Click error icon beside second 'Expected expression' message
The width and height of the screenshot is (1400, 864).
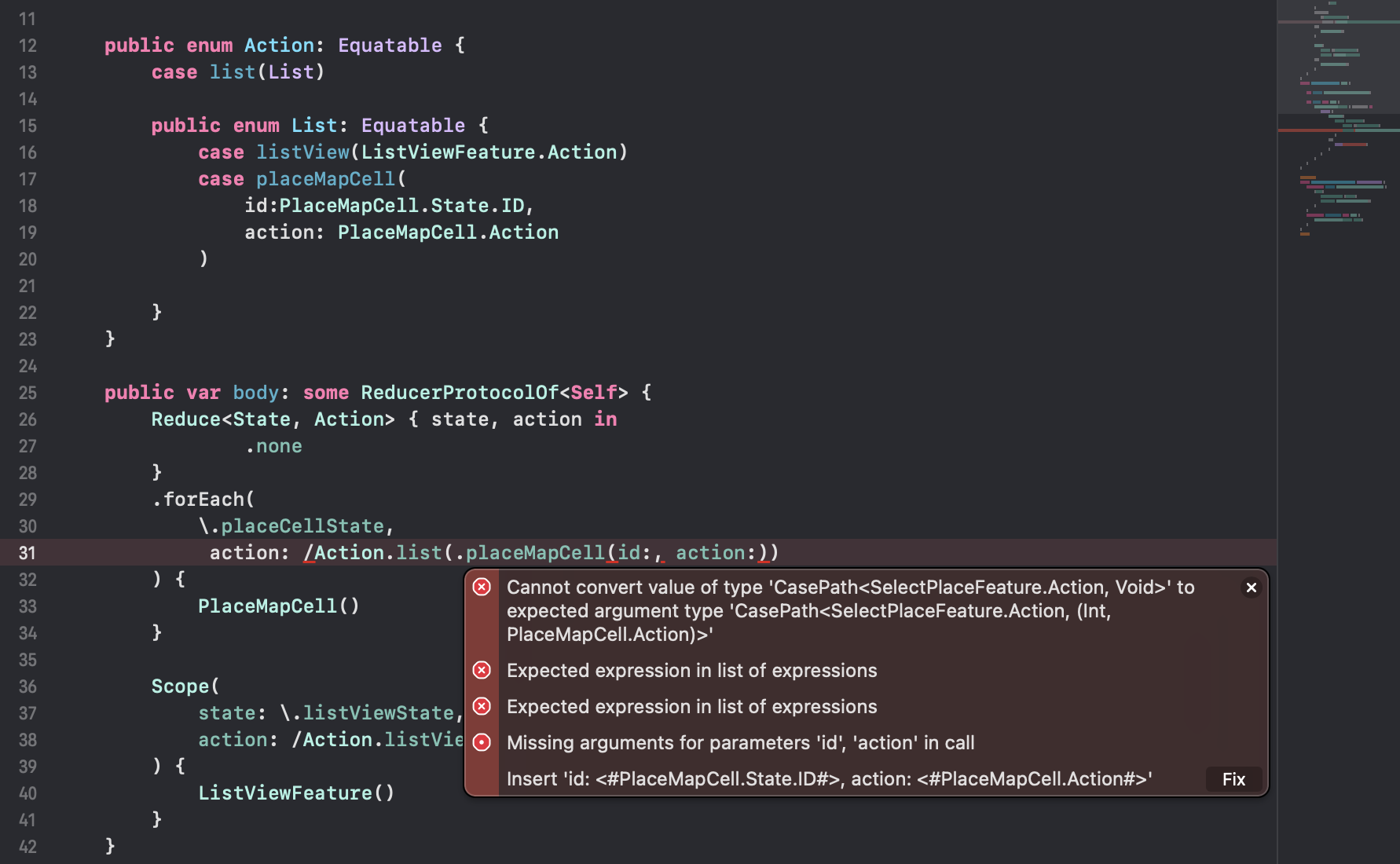tap(482, 706)
